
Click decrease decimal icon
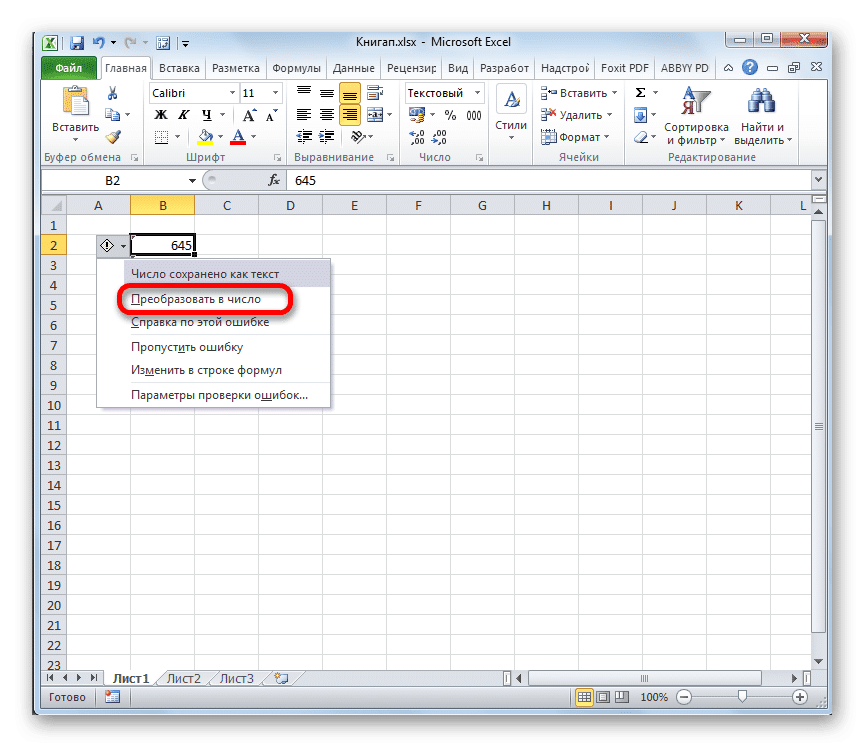439,137
